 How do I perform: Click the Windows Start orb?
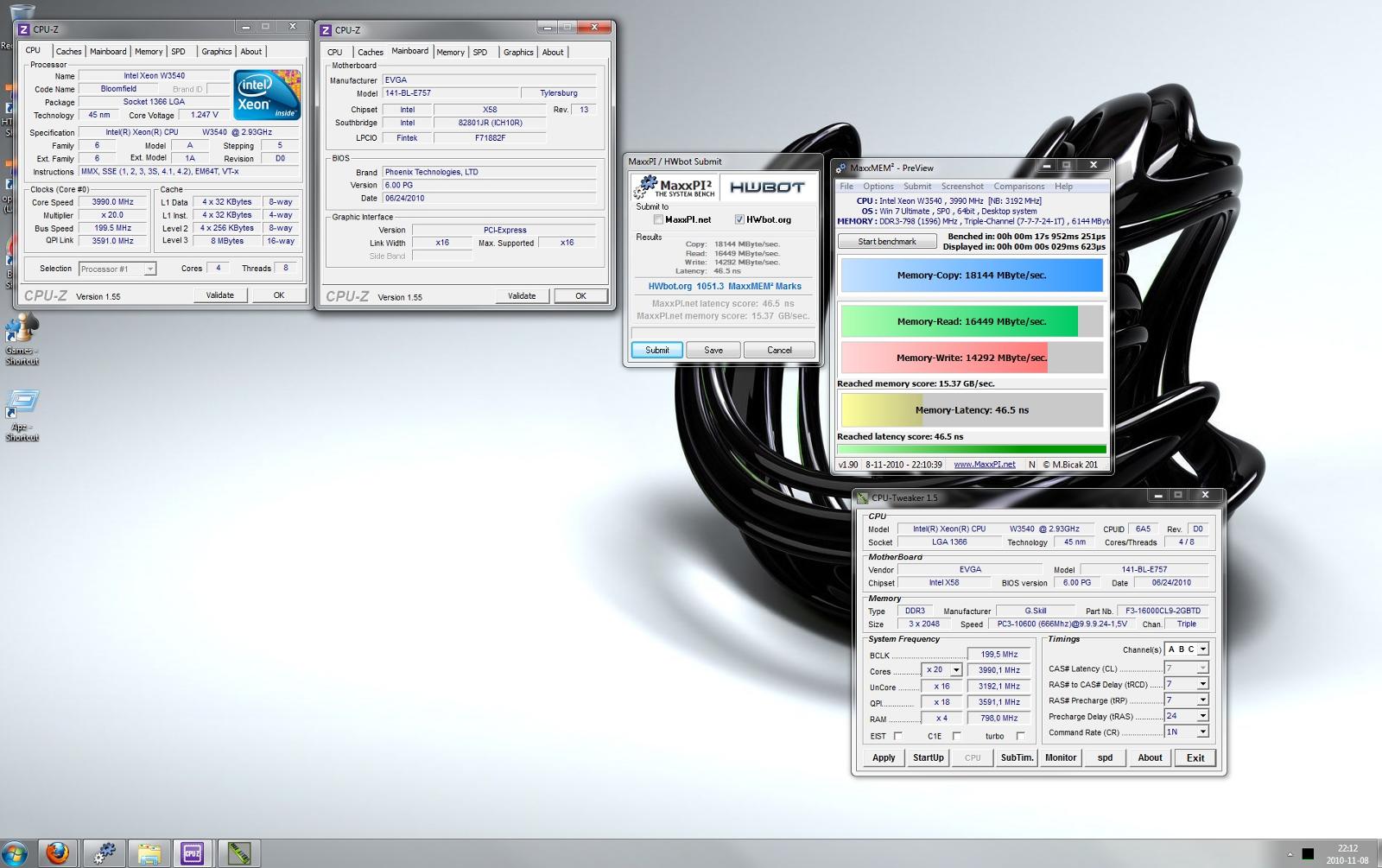point(15,853)
